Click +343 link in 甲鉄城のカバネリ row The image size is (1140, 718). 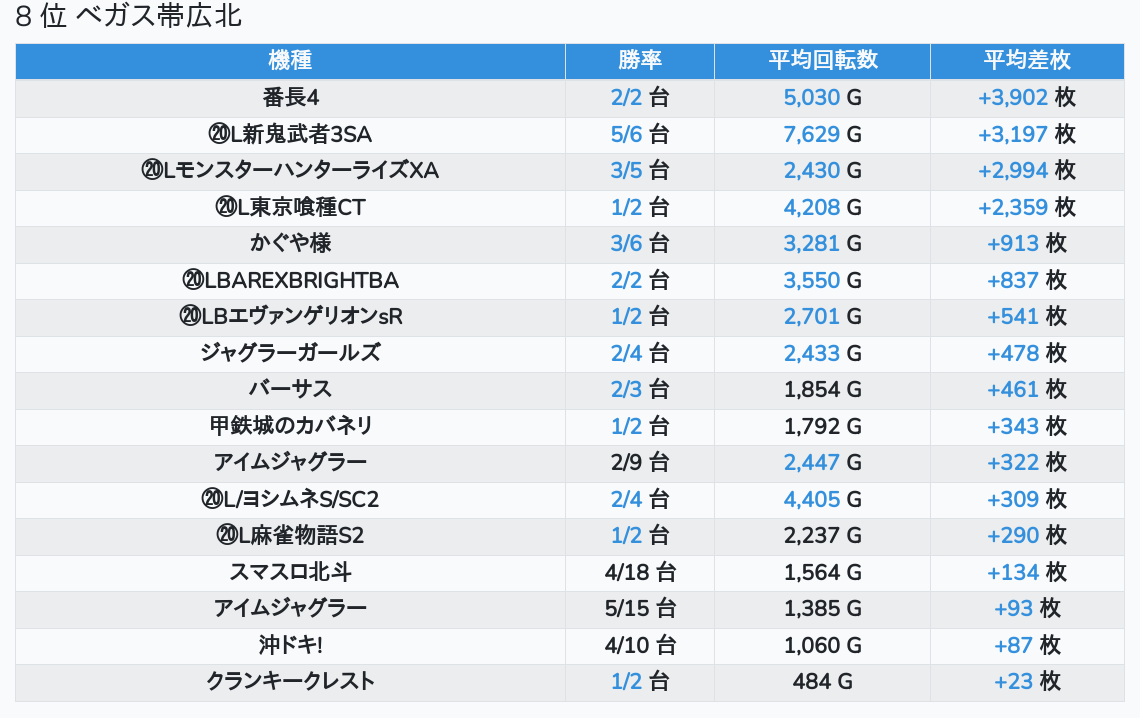[1013, 426]
